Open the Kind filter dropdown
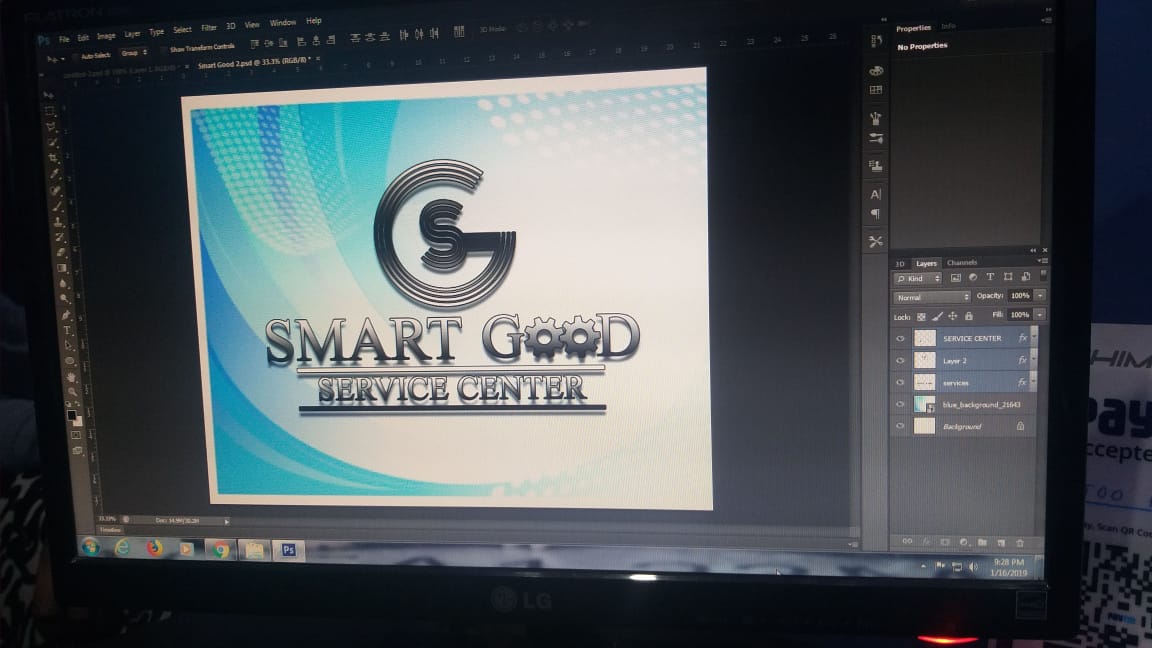The height and width of the screenshot is (648, 1152). click(918, 278)
